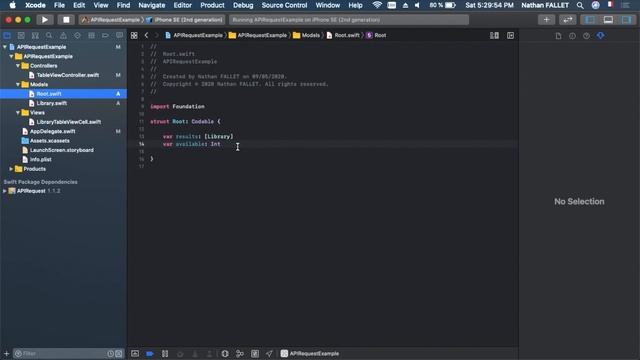Show the File inspector
The image size is (640, 360).
[x=558, y=36]
